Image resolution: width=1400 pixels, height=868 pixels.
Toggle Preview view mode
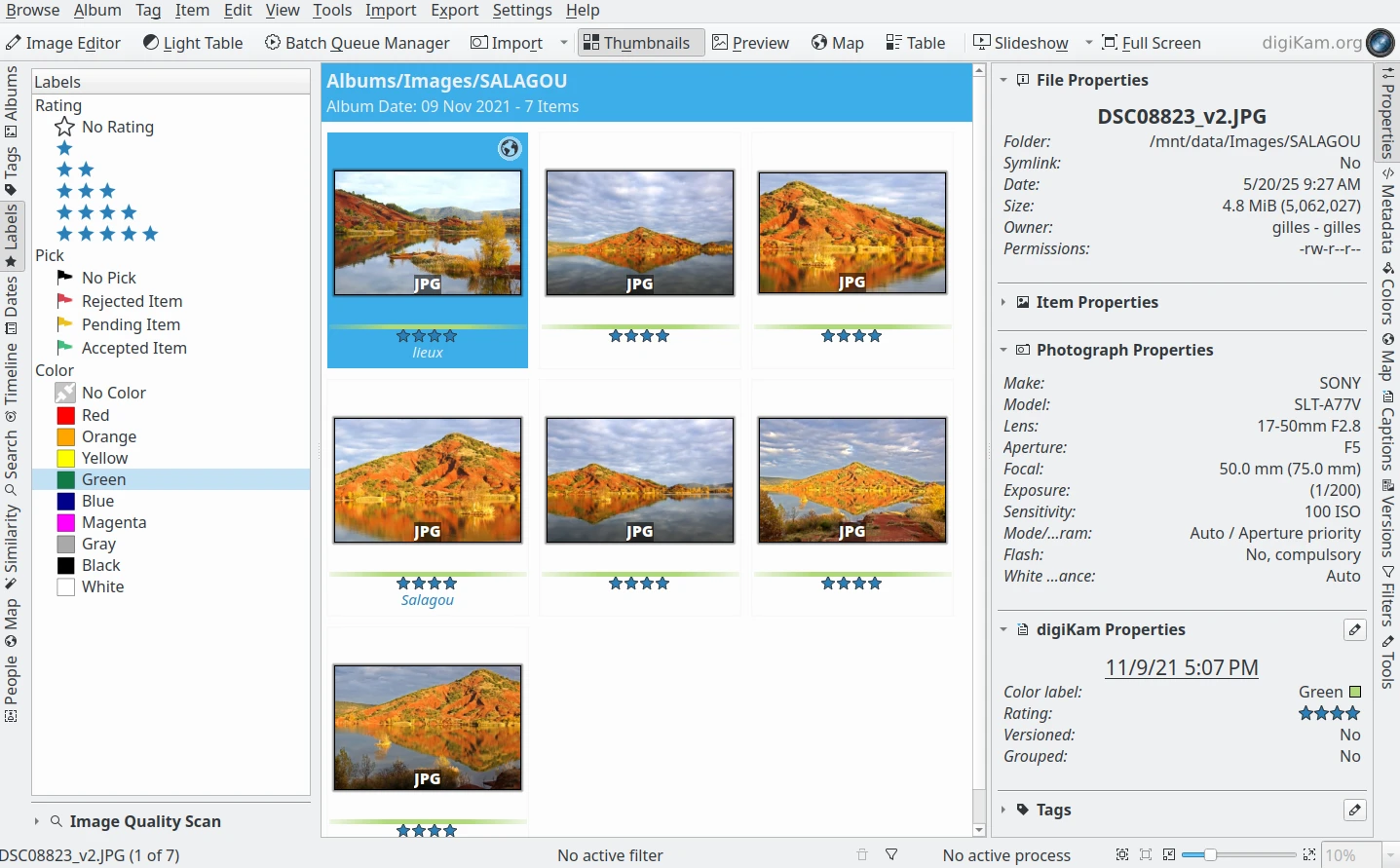pos(750,43)
